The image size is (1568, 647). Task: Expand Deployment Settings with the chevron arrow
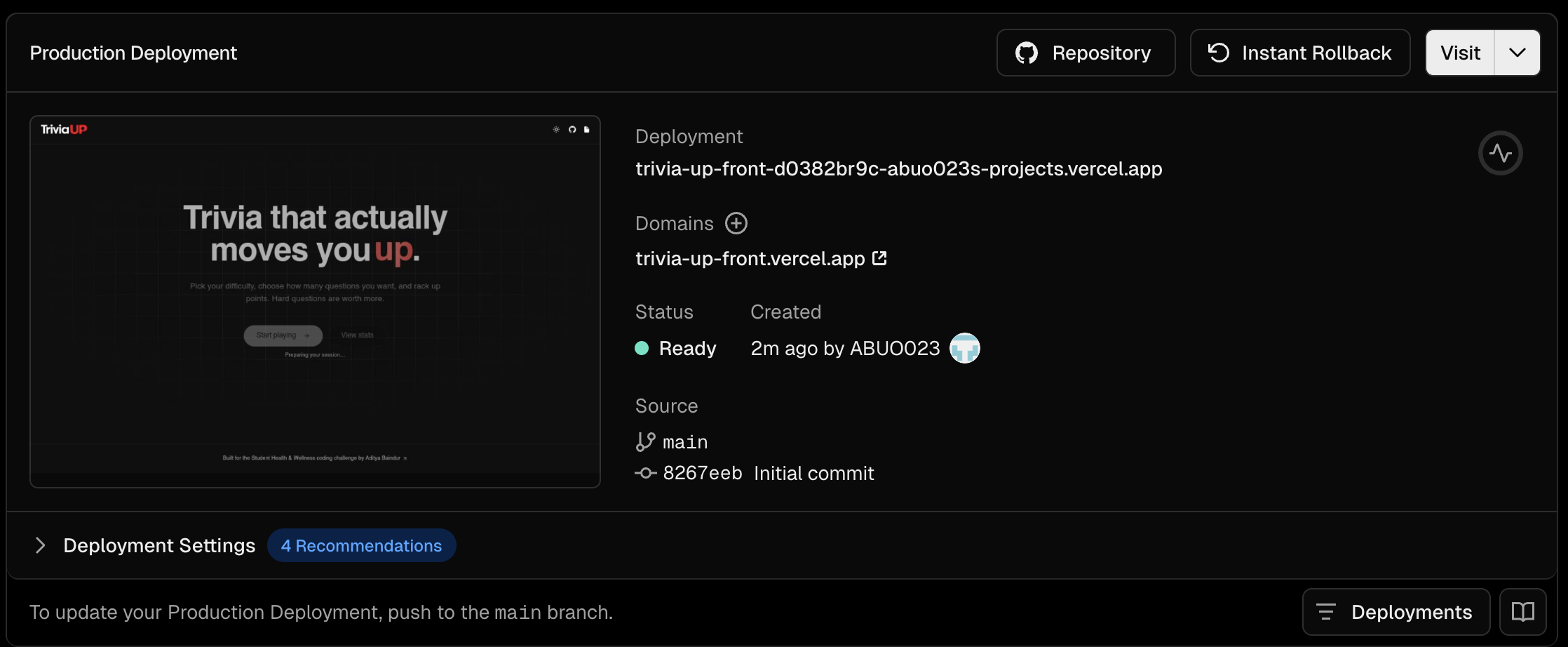pyautogui.click(x=40, y=545)
